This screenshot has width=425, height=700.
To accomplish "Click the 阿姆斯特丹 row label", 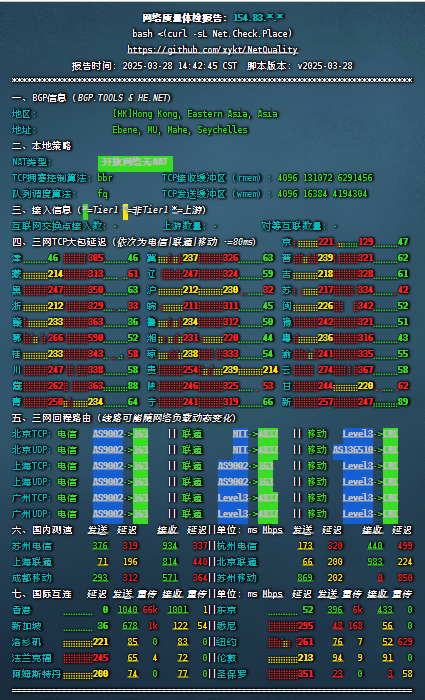I will (37, 674).
